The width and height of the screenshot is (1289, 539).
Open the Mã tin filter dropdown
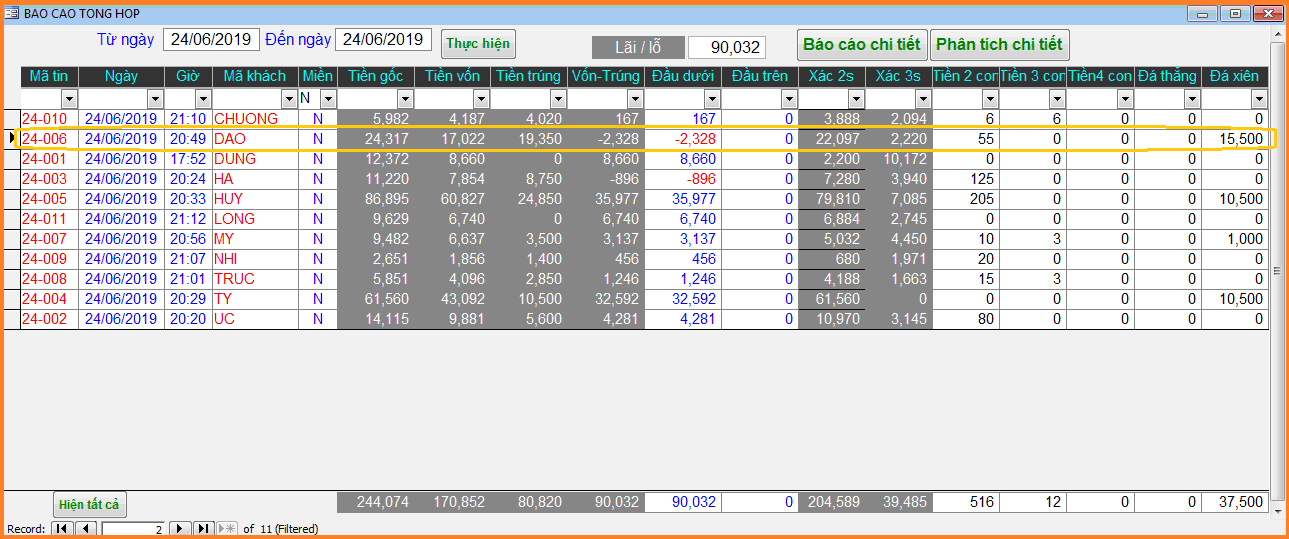click(68, 99)
